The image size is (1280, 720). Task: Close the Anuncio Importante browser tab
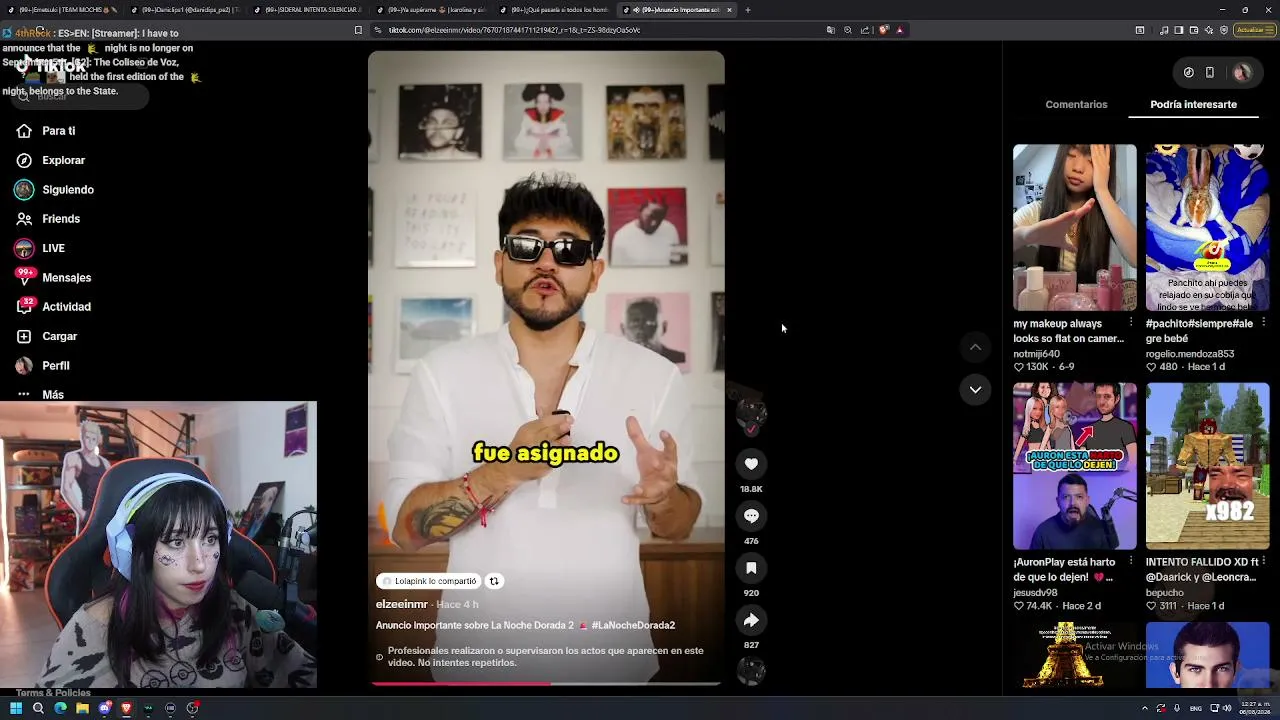729,10
